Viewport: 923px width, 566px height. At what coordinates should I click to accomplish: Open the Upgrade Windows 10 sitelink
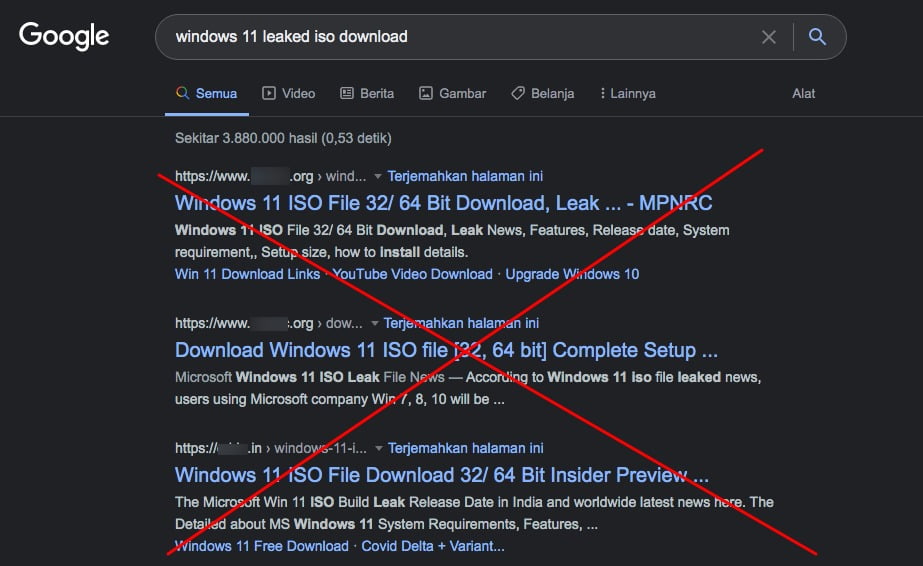pyautogui.click(x=572, y=274)
